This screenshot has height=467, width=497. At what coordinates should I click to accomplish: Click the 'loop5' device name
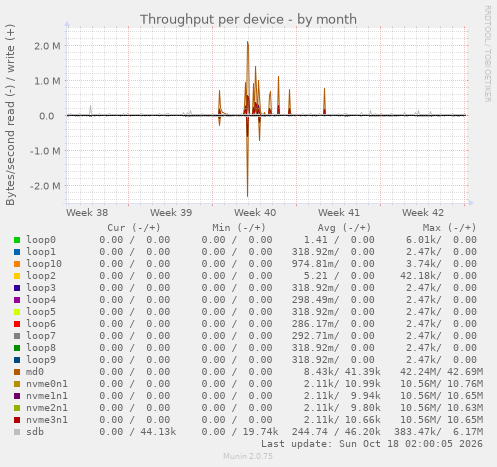click(x=41, y=312)
